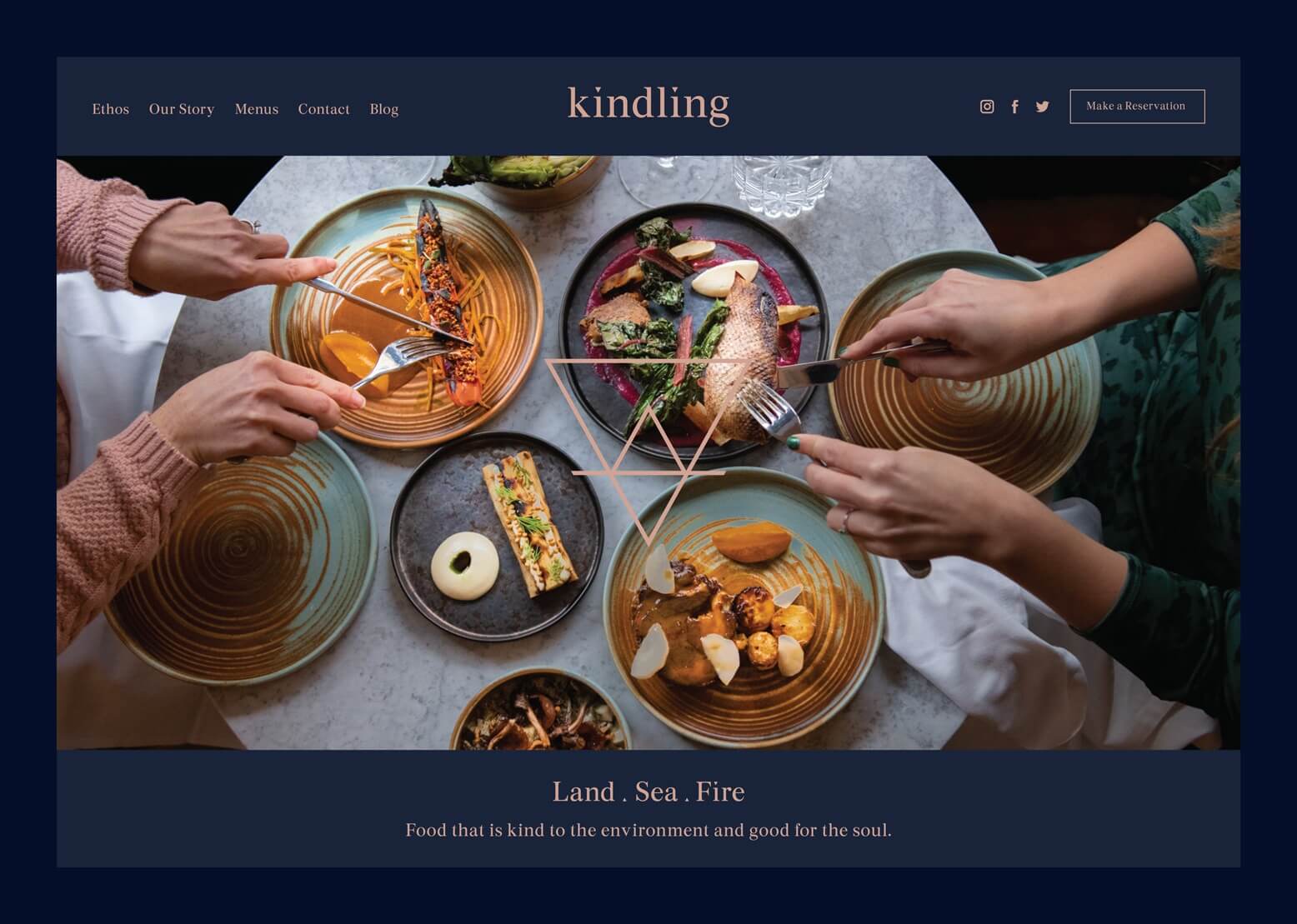
Task: Open the Our Story page
Action: [x=182, y=109]
